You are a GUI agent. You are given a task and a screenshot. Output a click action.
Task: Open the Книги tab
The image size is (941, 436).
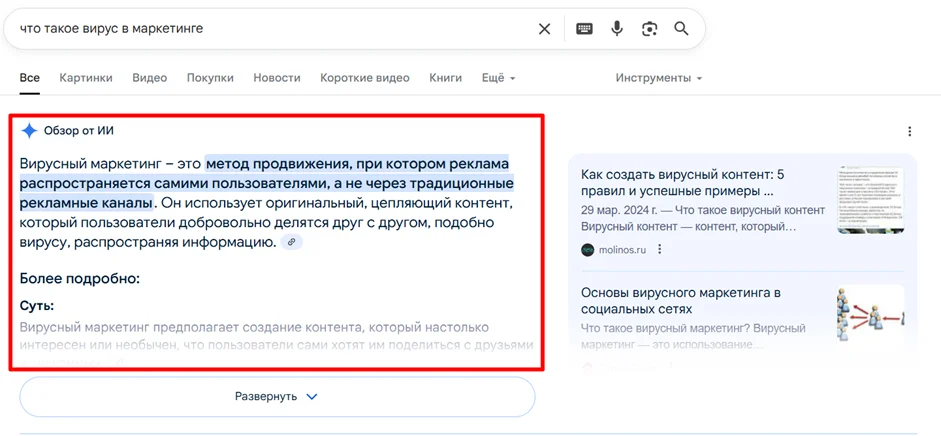445,78
